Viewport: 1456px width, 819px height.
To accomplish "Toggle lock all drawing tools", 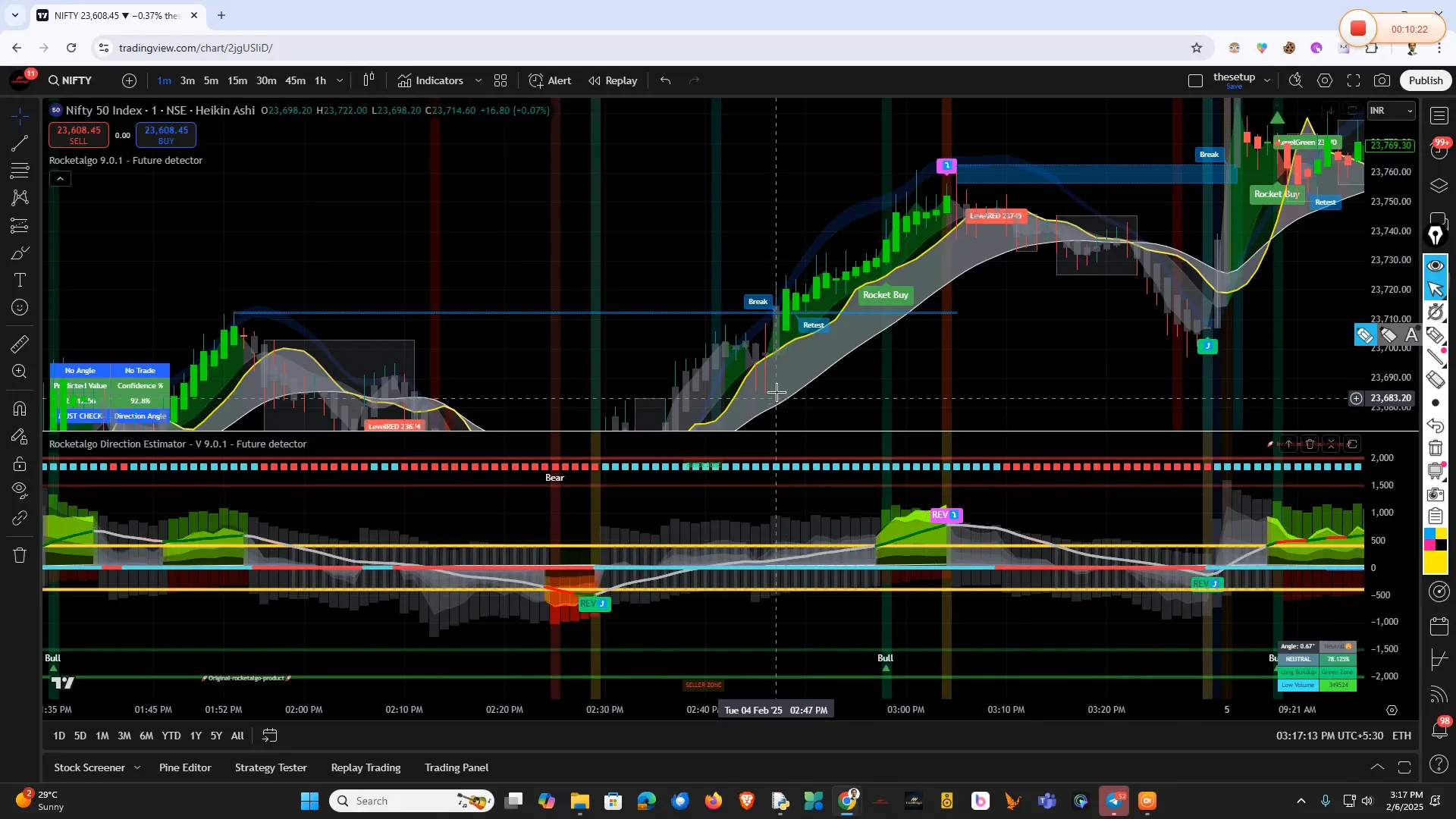I will pyautogui.click(x=20, y=464).
